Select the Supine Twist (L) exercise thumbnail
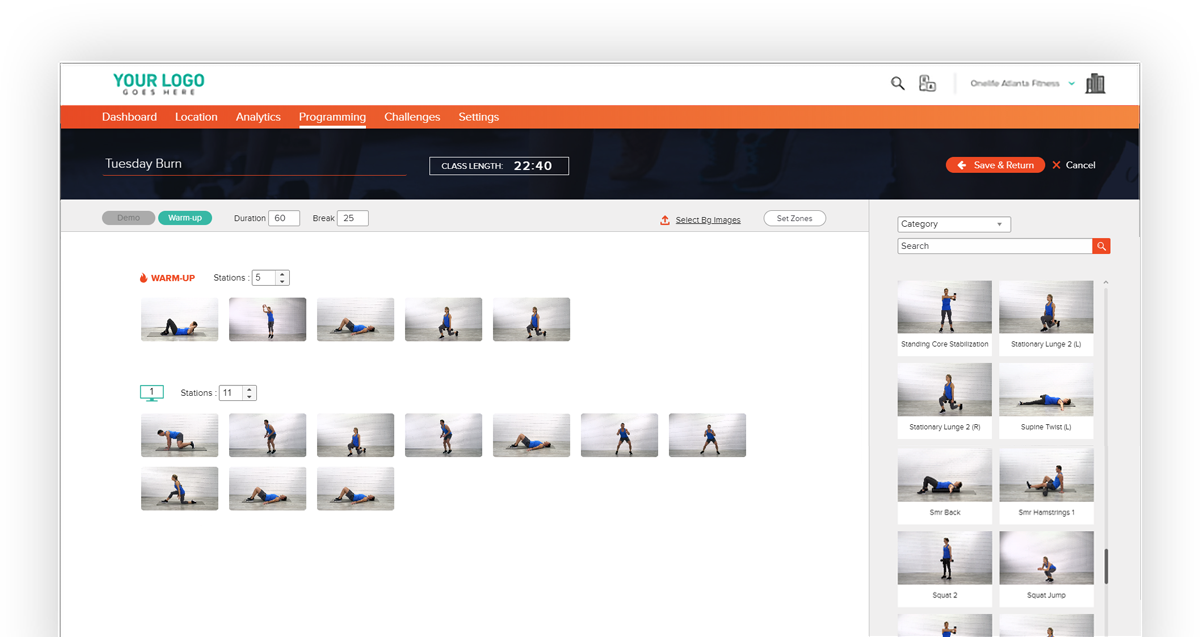Screen dimensions: 1200x637 coord(1046,390)
